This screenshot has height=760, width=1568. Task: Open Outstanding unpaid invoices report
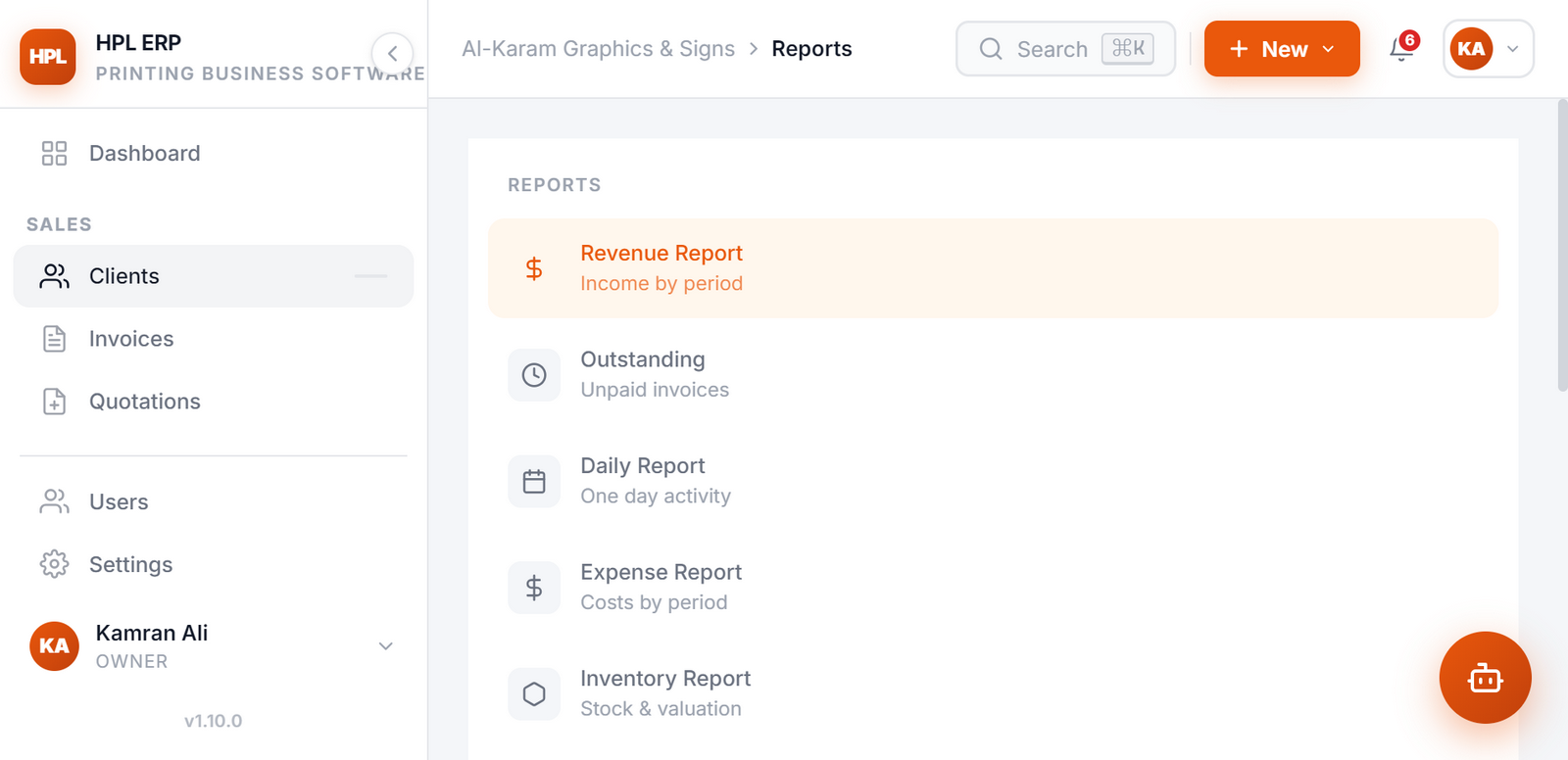click(x=993, y=375)
